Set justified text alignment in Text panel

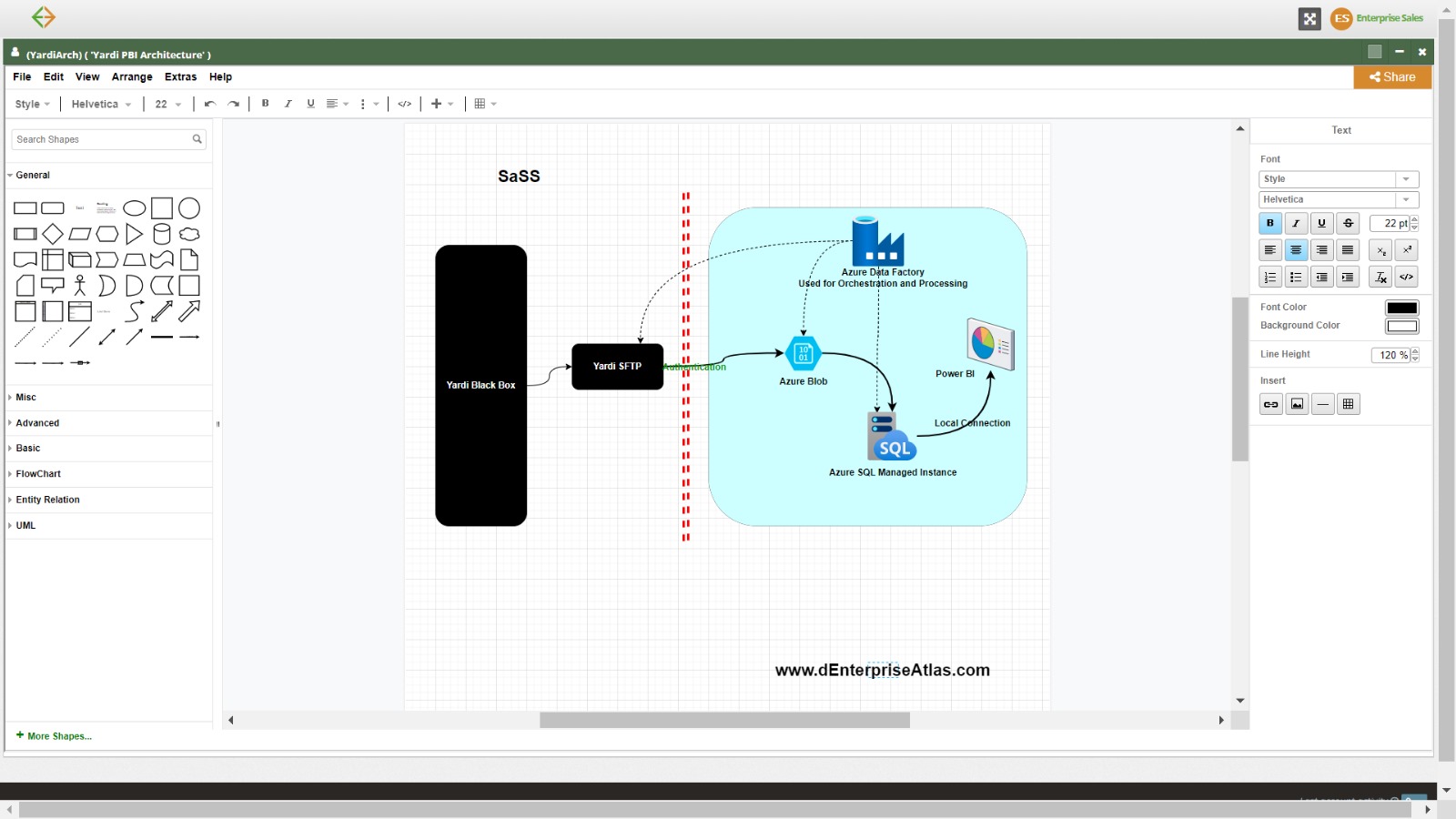pyautogui.click(x=1349, y=250)
